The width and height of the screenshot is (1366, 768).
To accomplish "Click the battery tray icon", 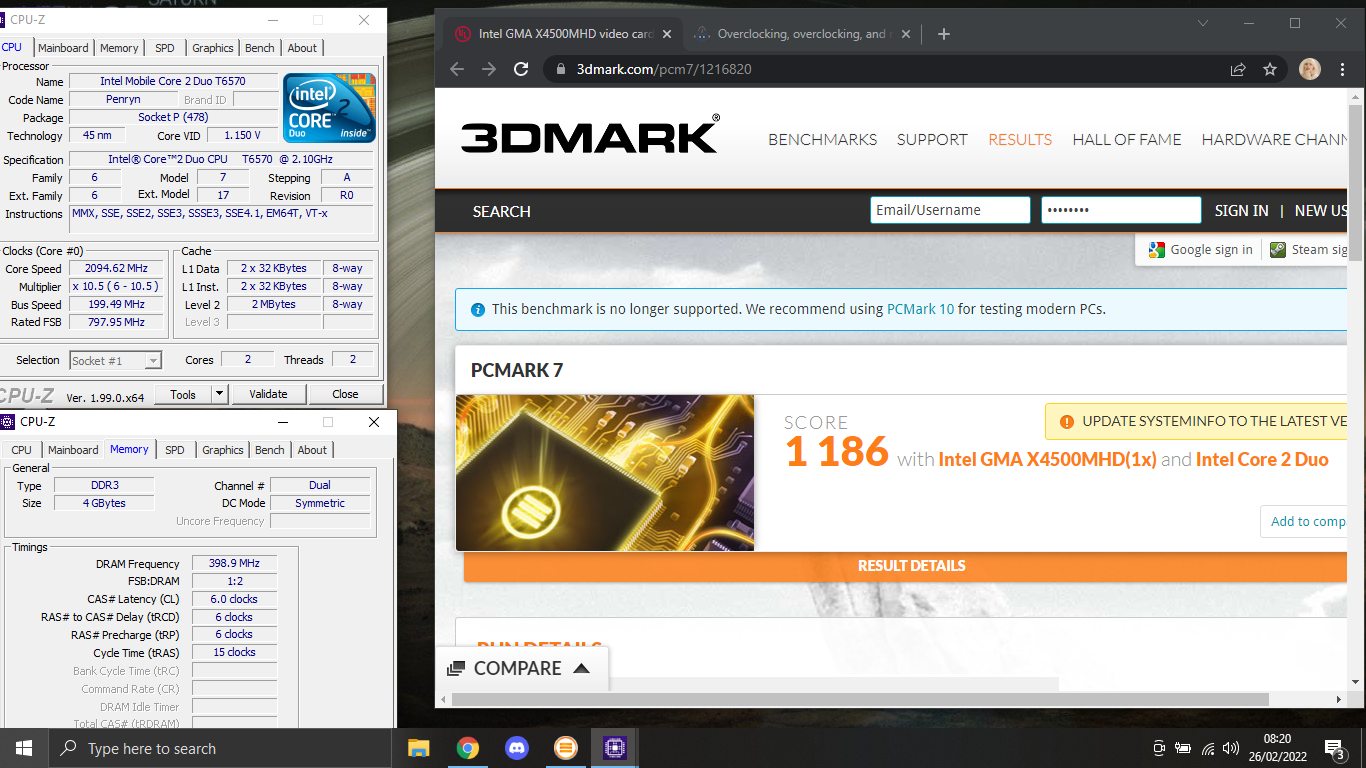I will (x=1183, y=748).
